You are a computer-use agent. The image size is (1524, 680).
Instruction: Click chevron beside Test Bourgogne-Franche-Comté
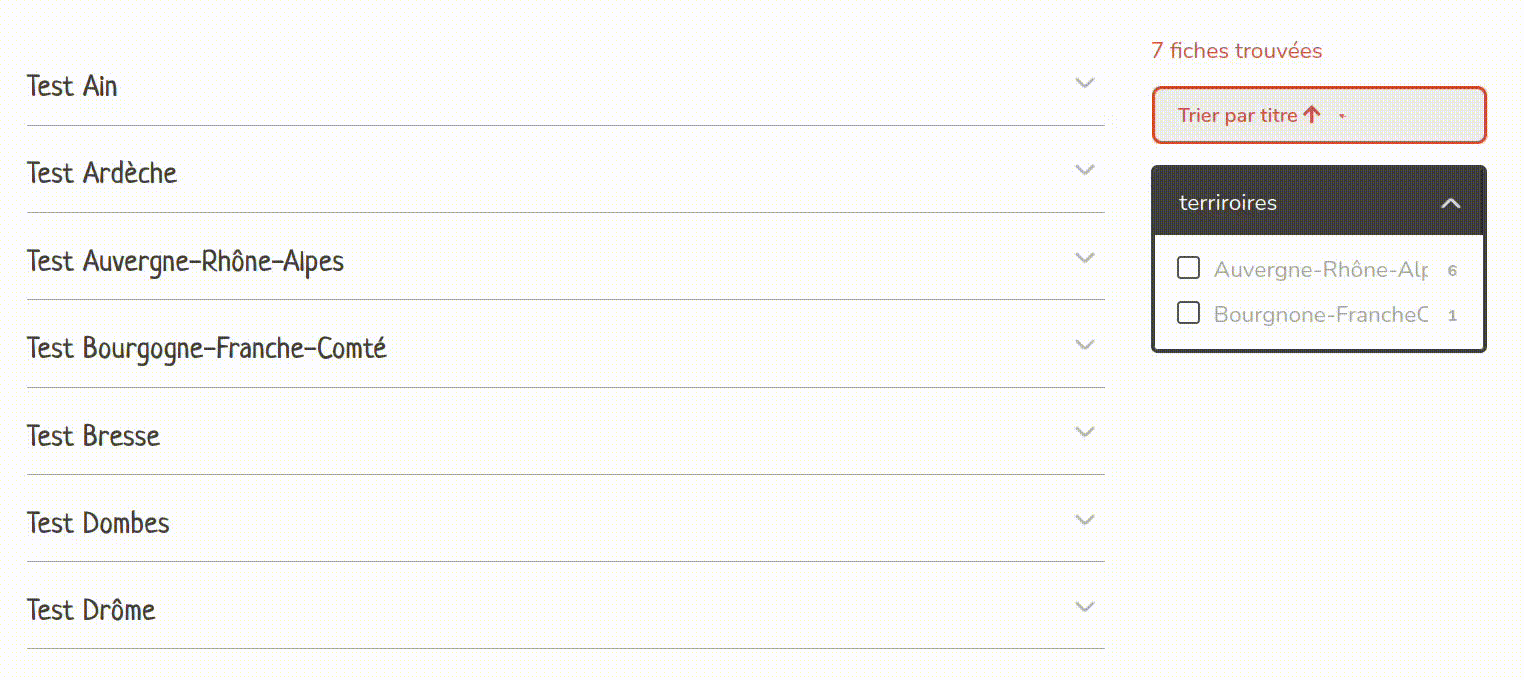1085,345
